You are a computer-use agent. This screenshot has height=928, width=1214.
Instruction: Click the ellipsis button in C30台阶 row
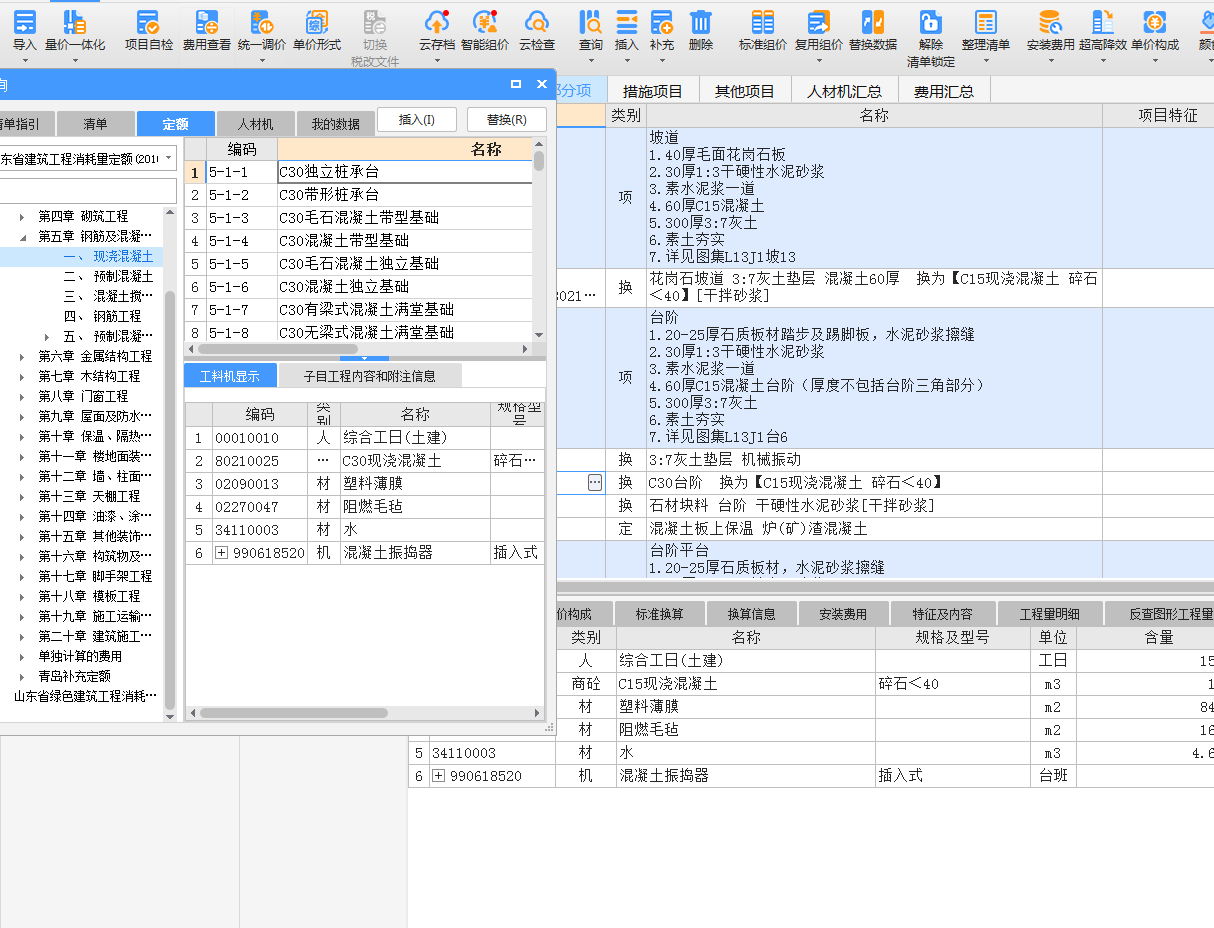click(595, 483)
